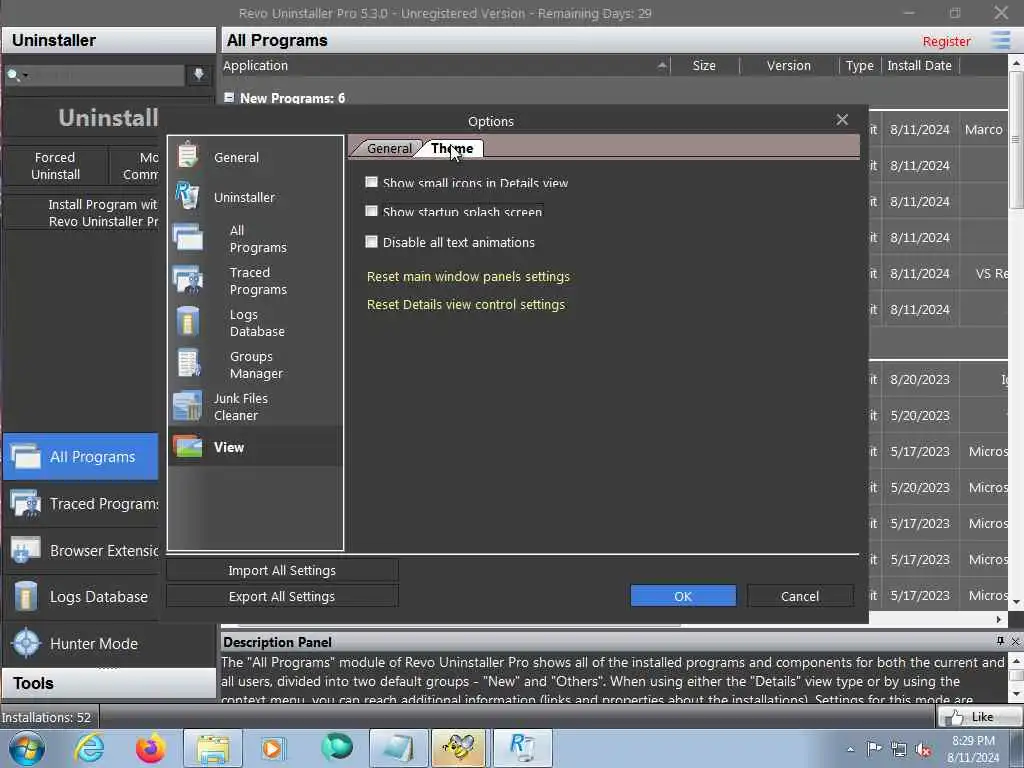Open Logs Database options subcategory icon
1024x768 pixels.
(188, 322)
